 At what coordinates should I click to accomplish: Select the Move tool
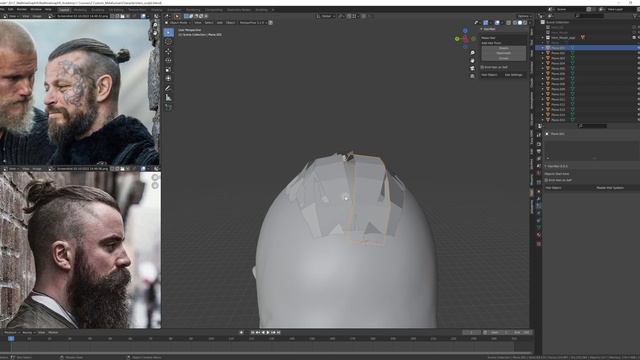click(x=168, y=51)
